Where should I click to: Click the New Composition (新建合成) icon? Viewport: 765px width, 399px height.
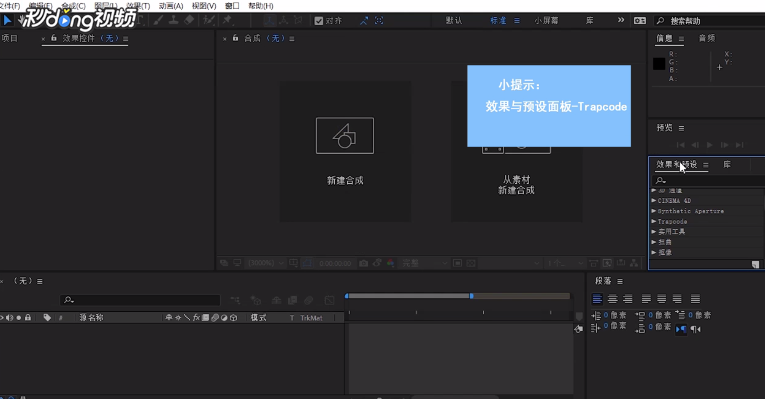pyautogui.click(x=345, y=136)
